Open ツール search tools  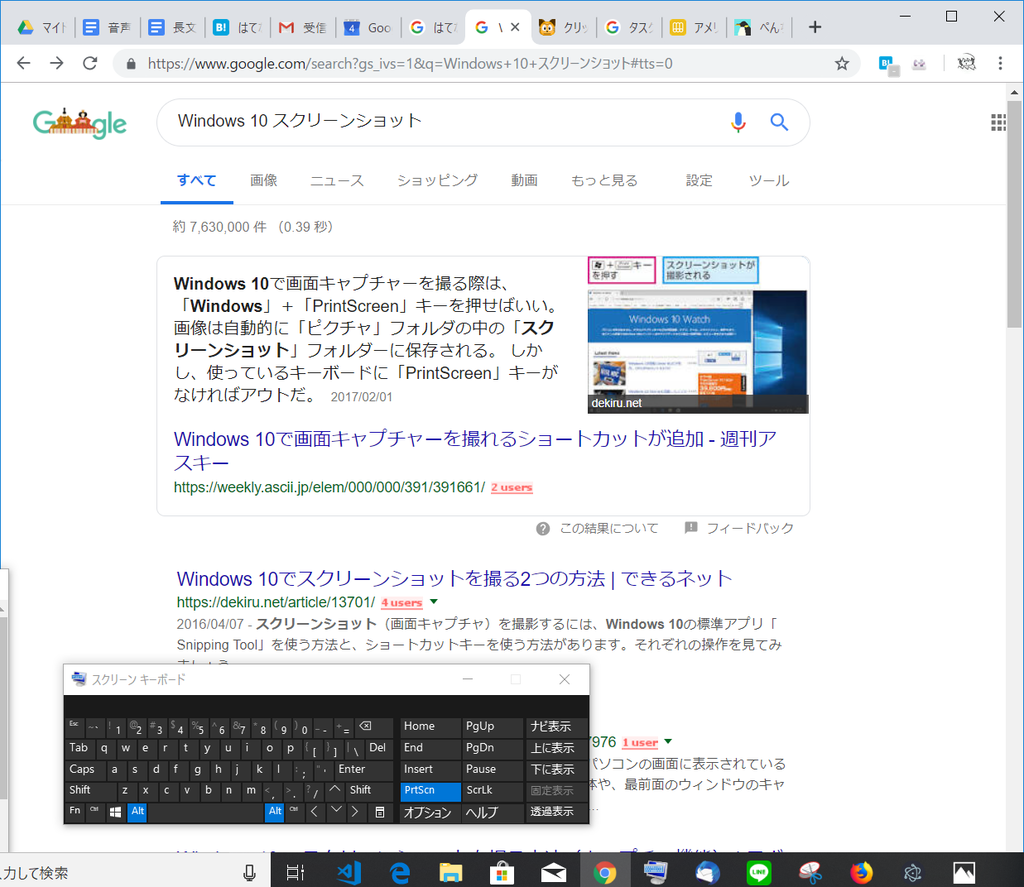click(769, 180)
